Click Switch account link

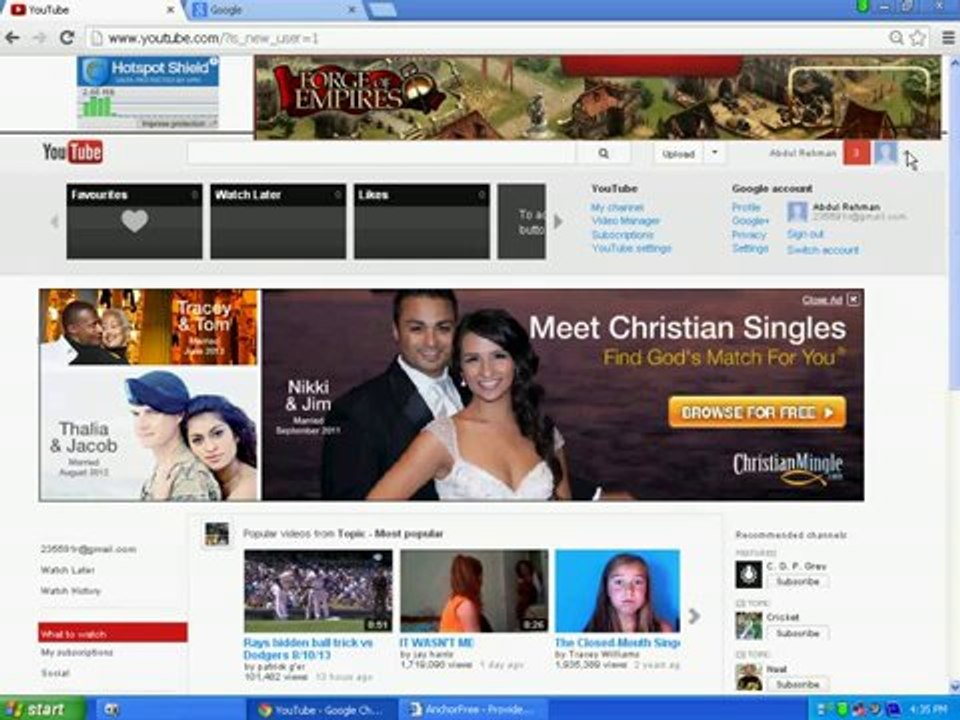tap(823, 250)
